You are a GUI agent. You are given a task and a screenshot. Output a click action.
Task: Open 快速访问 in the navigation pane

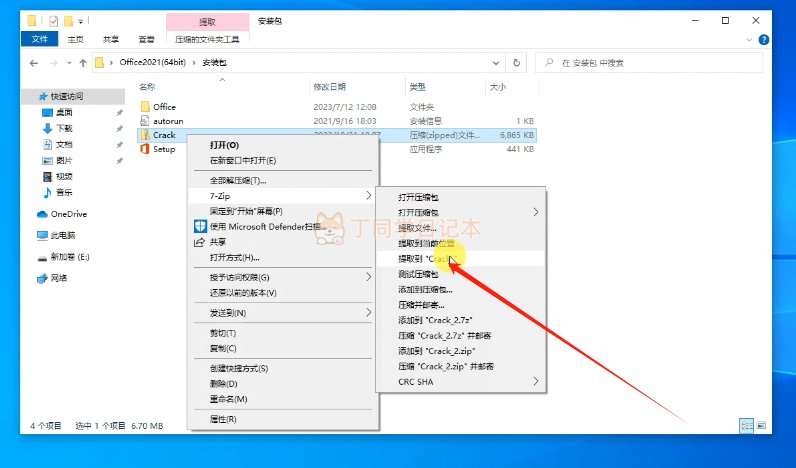coord(67,96)
